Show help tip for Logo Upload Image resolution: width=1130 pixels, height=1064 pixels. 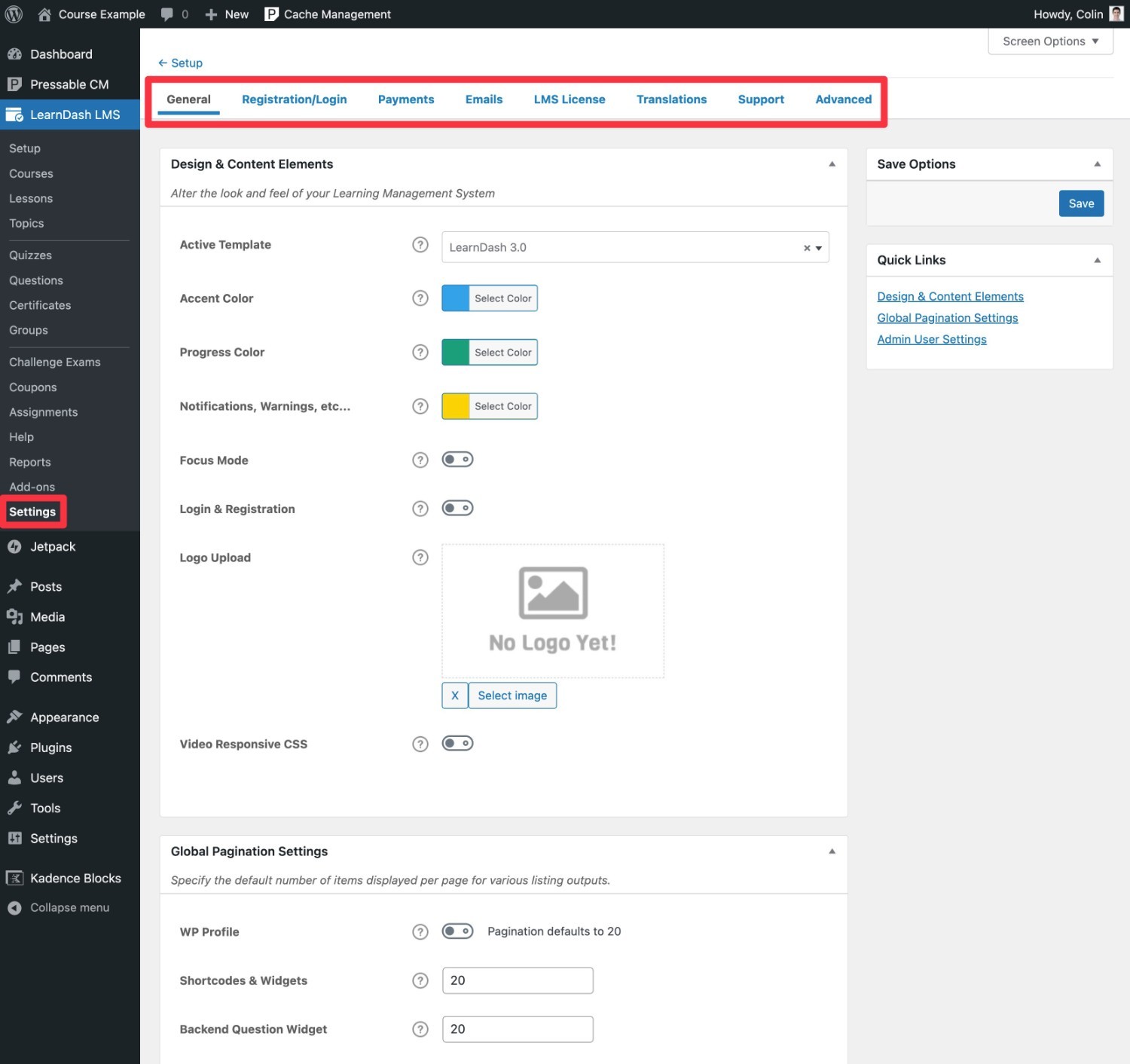tap(420, 558)
